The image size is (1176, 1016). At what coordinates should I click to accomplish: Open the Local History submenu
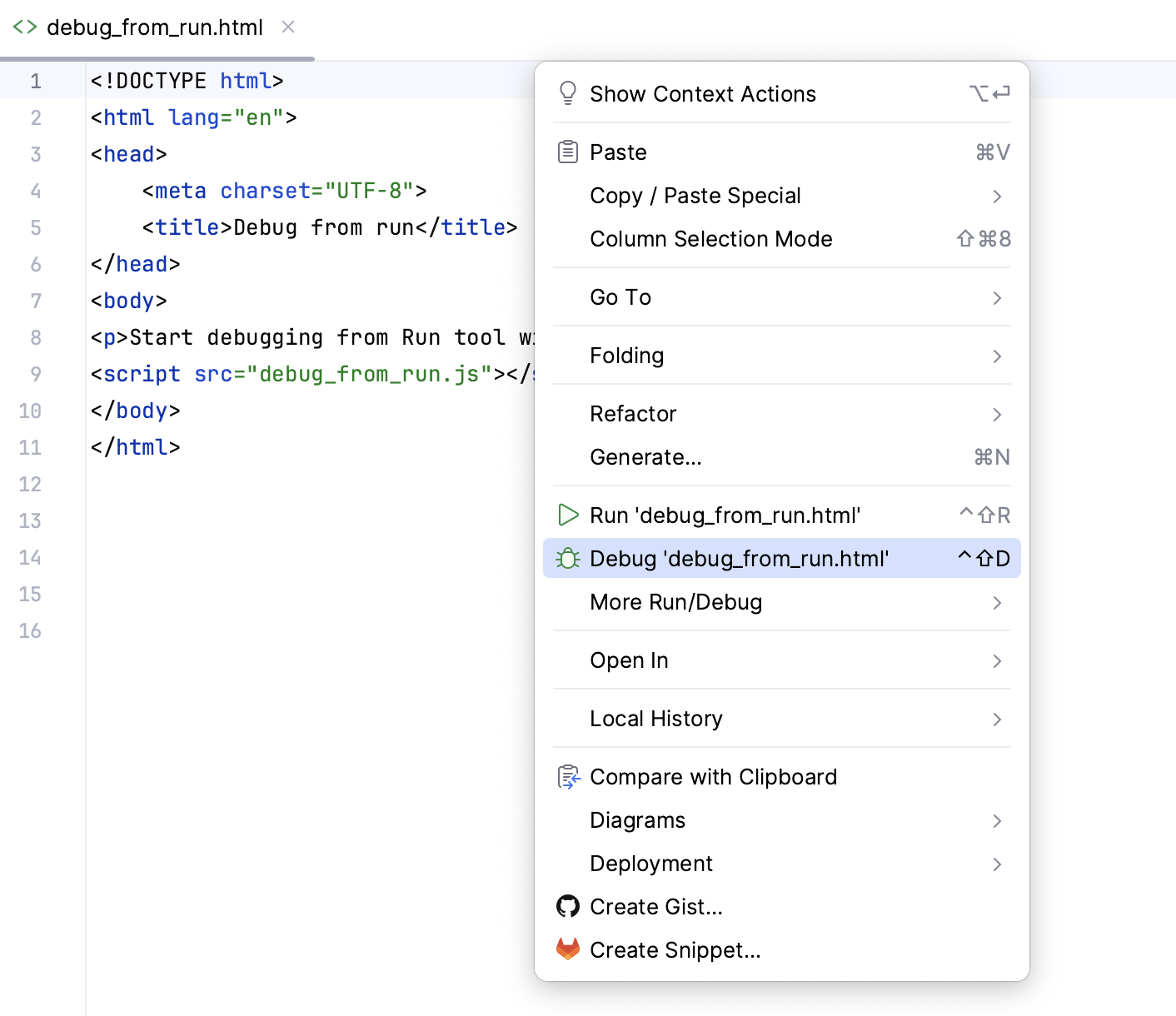pyautogui.click(x=656, y=718)
